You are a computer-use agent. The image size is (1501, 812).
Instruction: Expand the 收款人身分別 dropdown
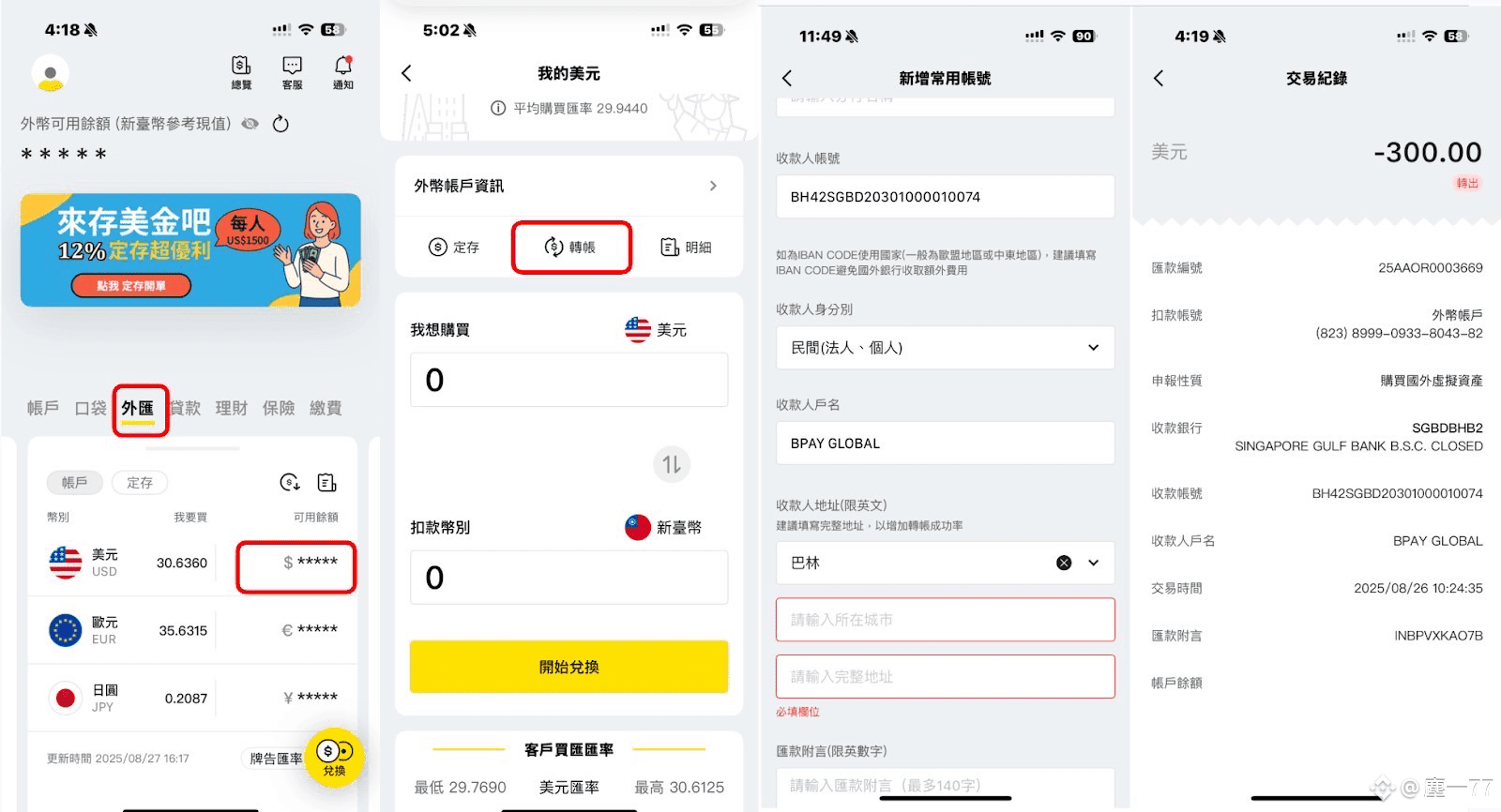(946, 348)
